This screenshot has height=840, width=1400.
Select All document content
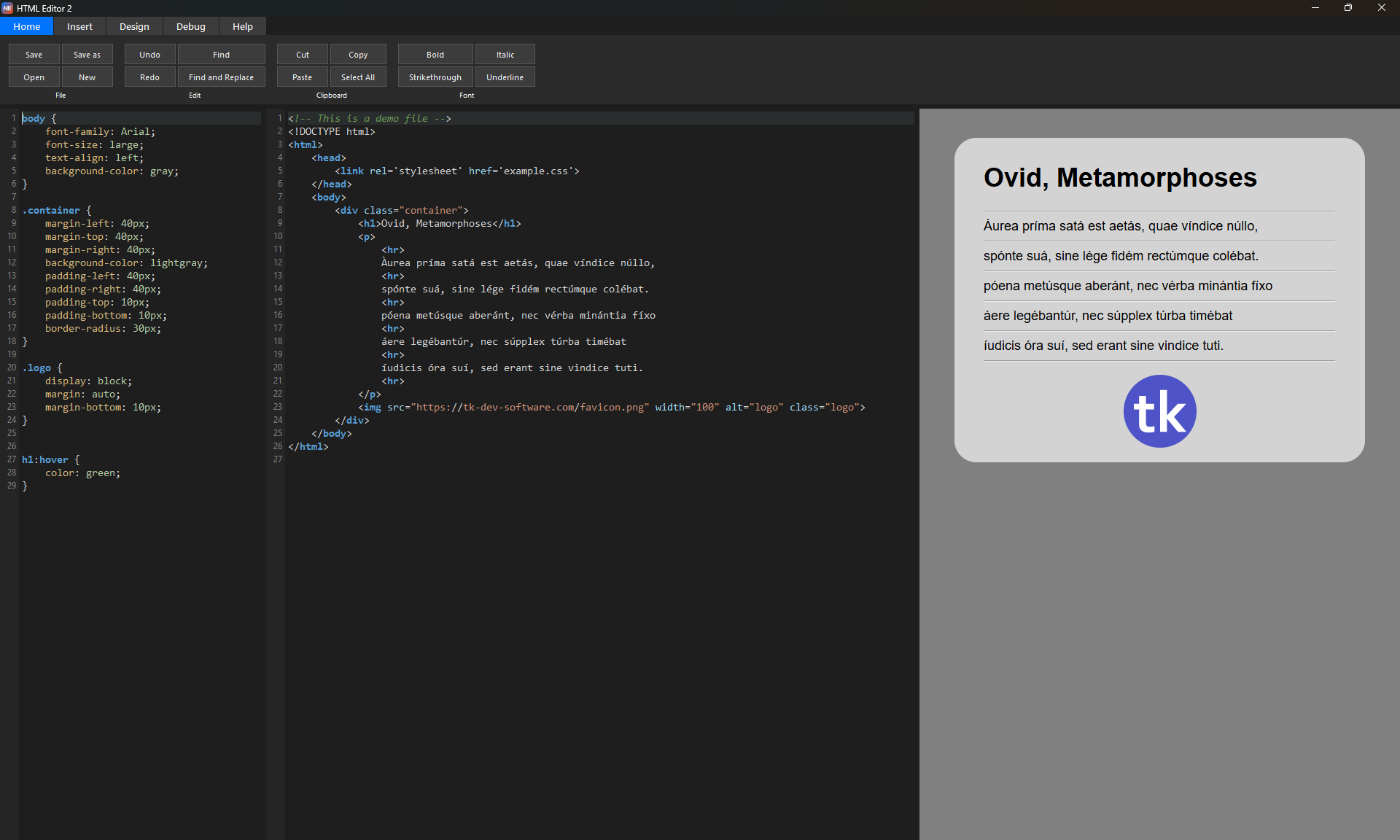pos(358,77)
